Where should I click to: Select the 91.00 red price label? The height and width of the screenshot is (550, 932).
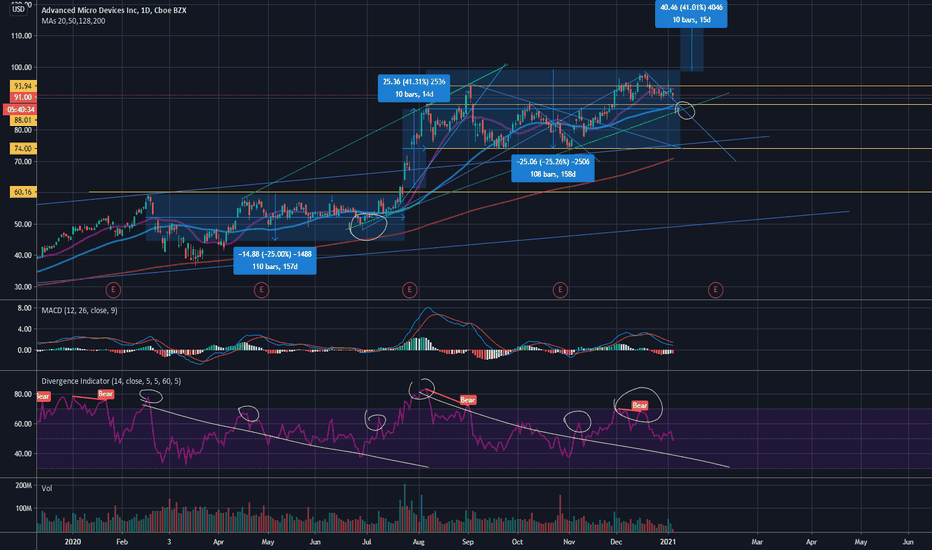click(x=23, y=97)
